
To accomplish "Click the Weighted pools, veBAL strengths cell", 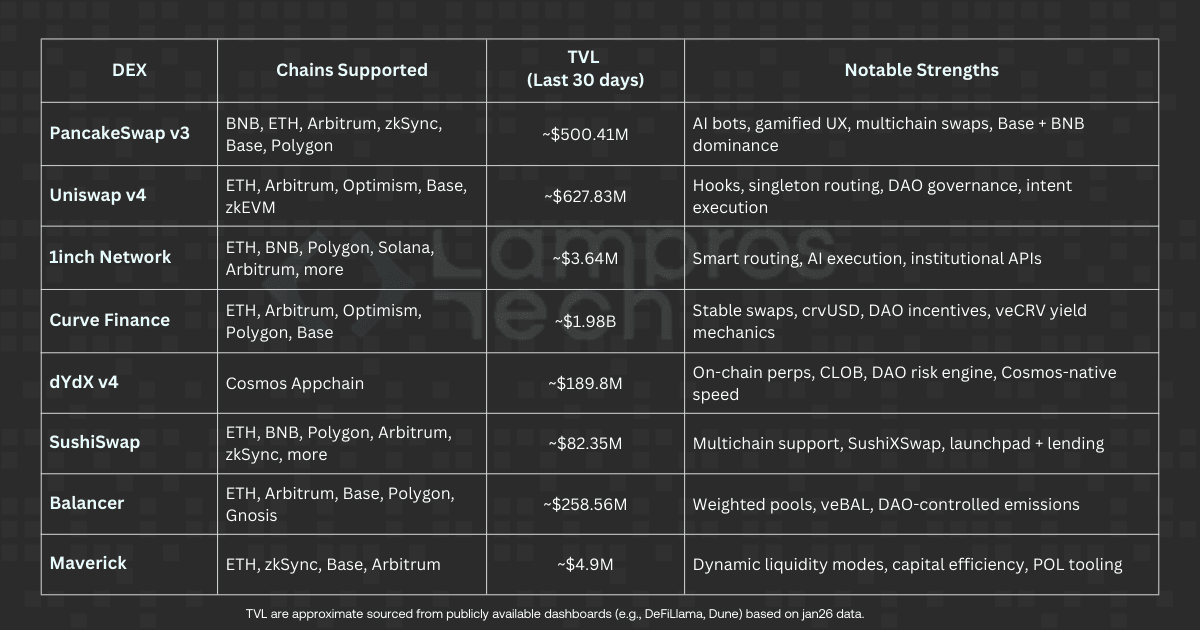I will pyautogui.click(x=886, y=505).
